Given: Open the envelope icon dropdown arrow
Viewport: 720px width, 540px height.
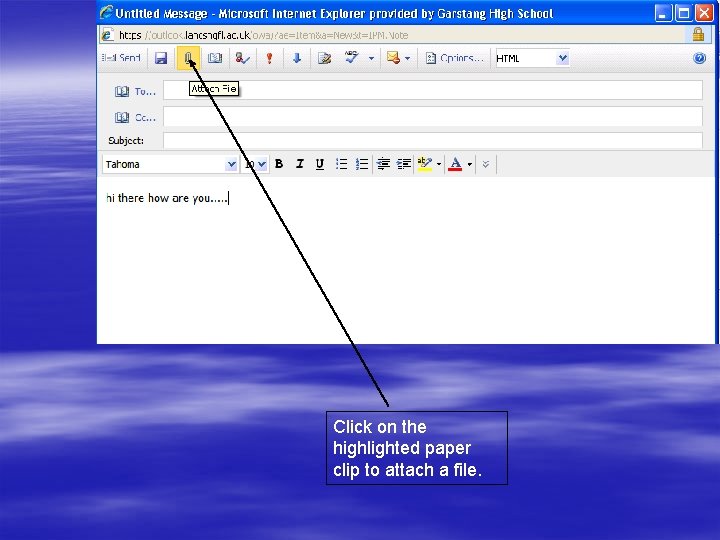Looking at the screenshot, I should point(407,58).
